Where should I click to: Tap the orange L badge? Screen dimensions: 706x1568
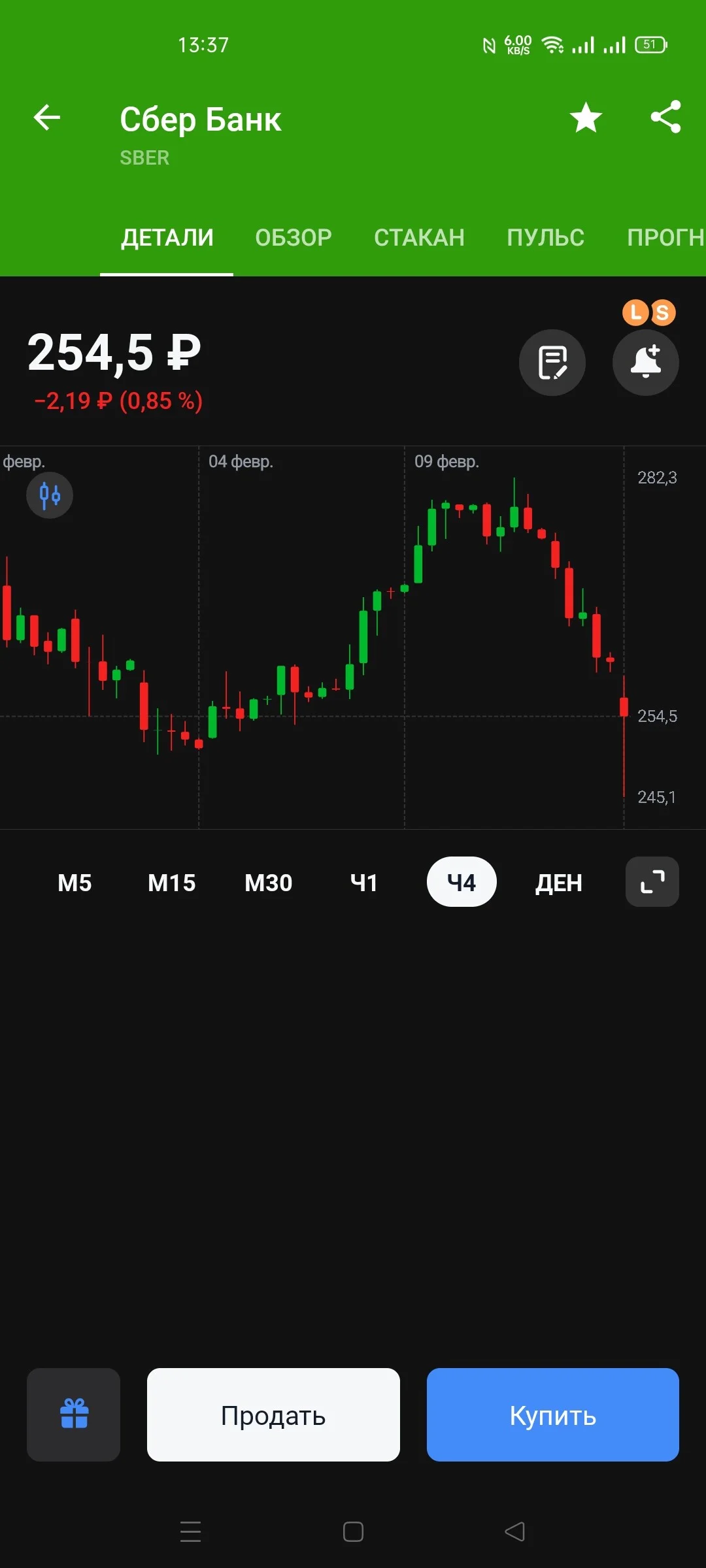coord(634,312)
